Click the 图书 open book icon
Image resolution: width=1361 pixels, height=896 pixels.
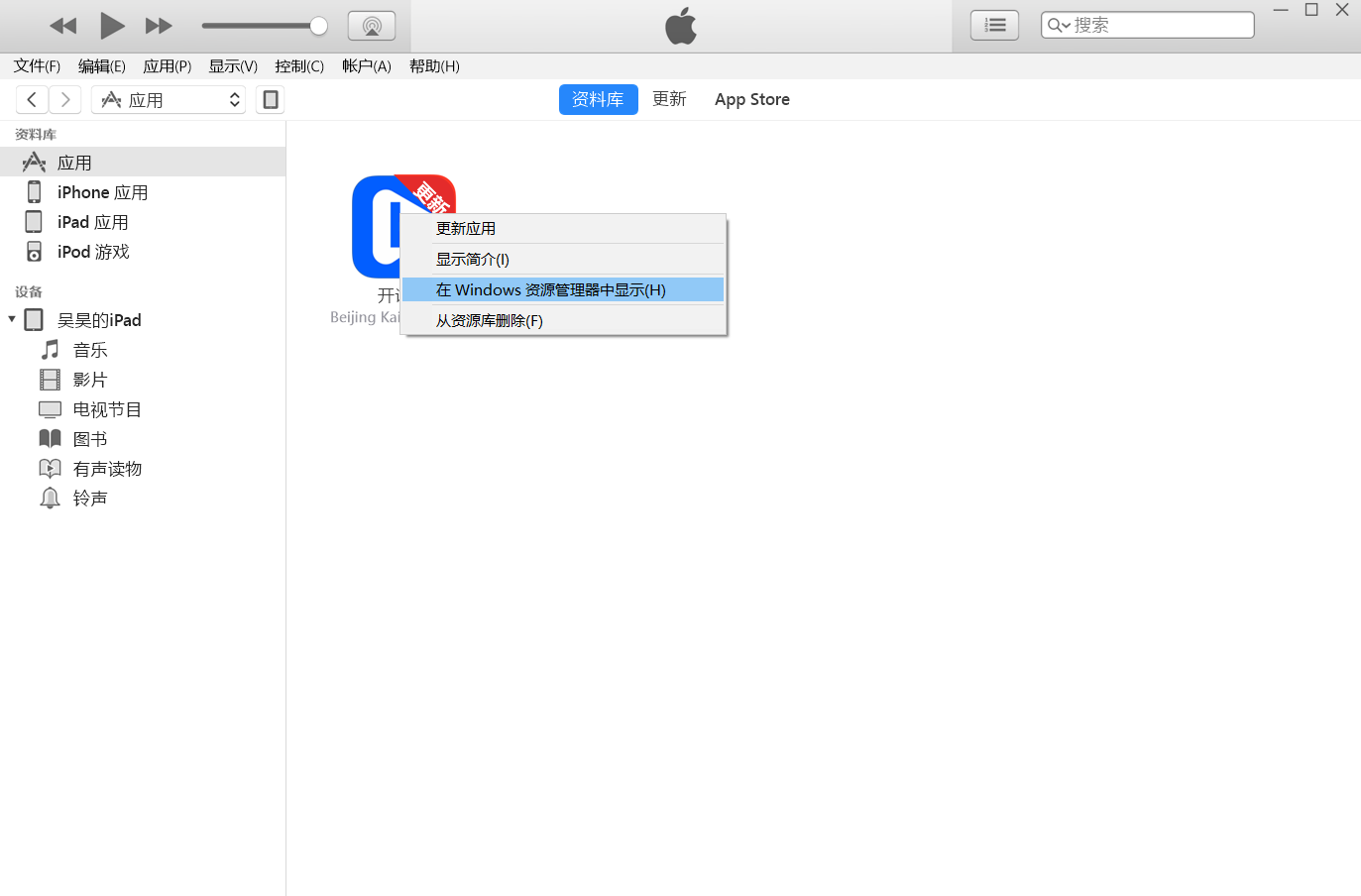click(50, 438)
